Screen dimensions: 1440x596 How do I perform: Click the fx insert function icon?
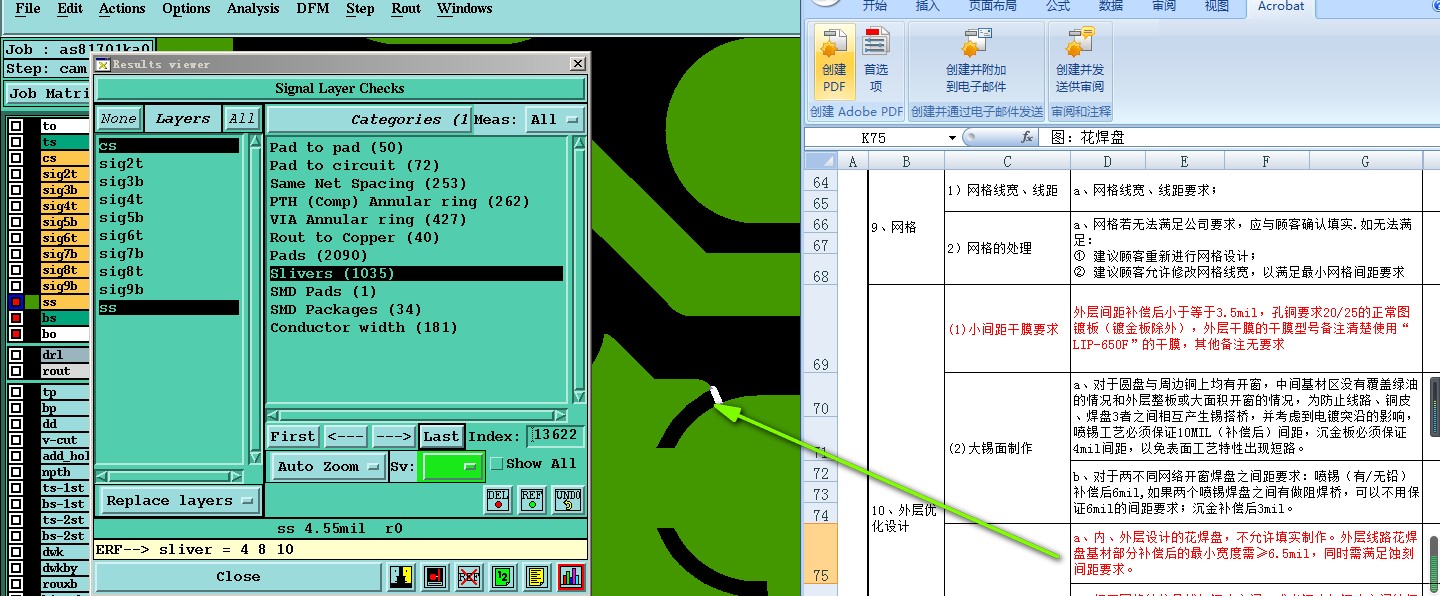[x=1026, y=137]
